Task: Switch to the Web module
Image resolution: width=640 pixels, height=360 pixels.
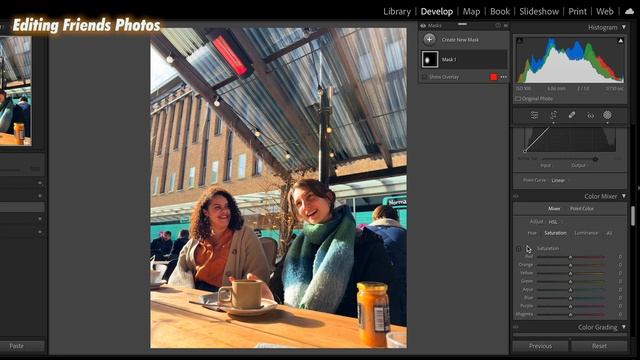Action: click(x=604, y=11)
